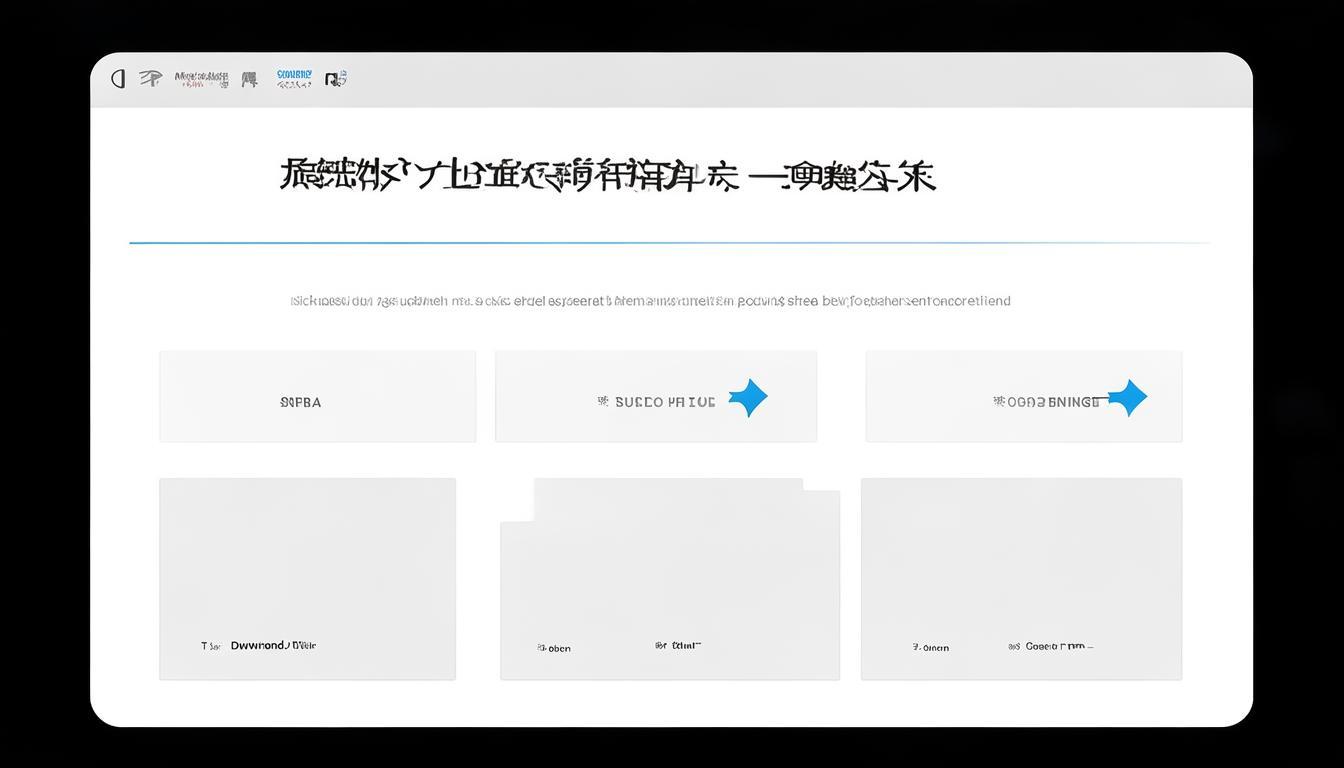Open the blue-text tab in top bar
The height and width of the screenshot is (768, 1344).
[294, 79]
